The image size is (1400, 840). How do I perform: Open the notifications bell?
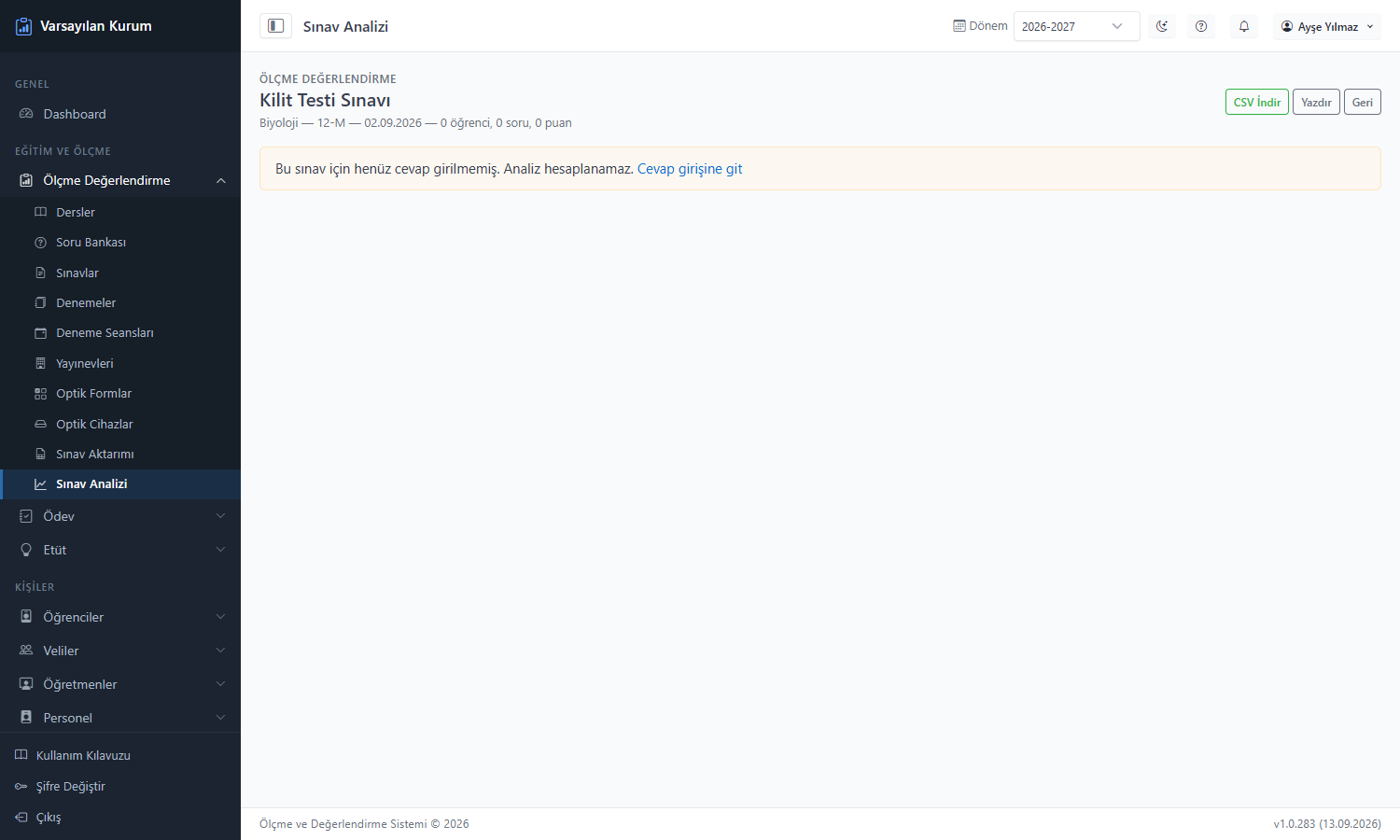[1244, 26]
